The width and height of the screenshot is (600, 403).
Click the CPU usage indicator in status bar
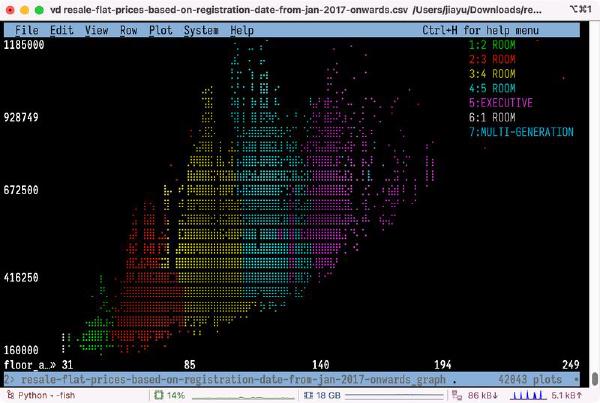173,396
